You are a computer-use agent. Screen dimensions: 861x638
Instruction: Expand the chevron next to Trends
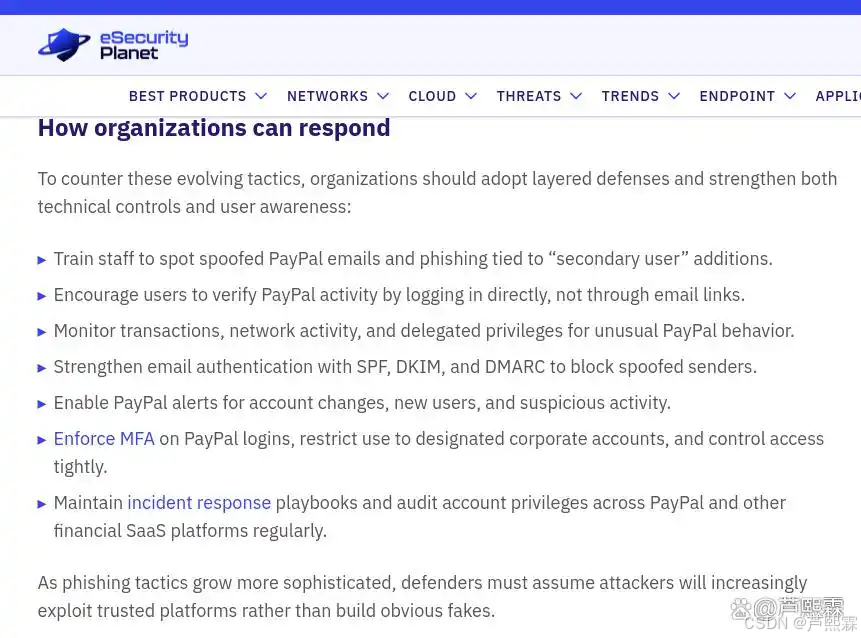coord(674,96)
